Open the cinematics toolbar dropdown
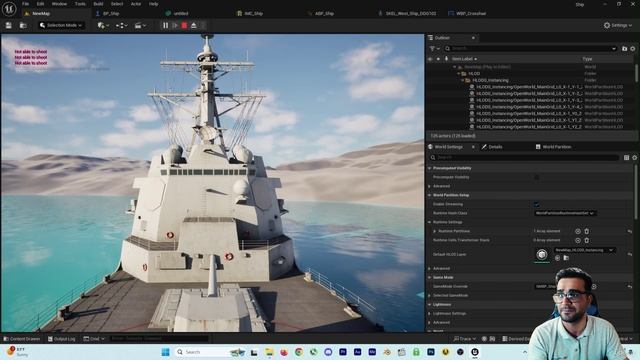 point(140,25)
